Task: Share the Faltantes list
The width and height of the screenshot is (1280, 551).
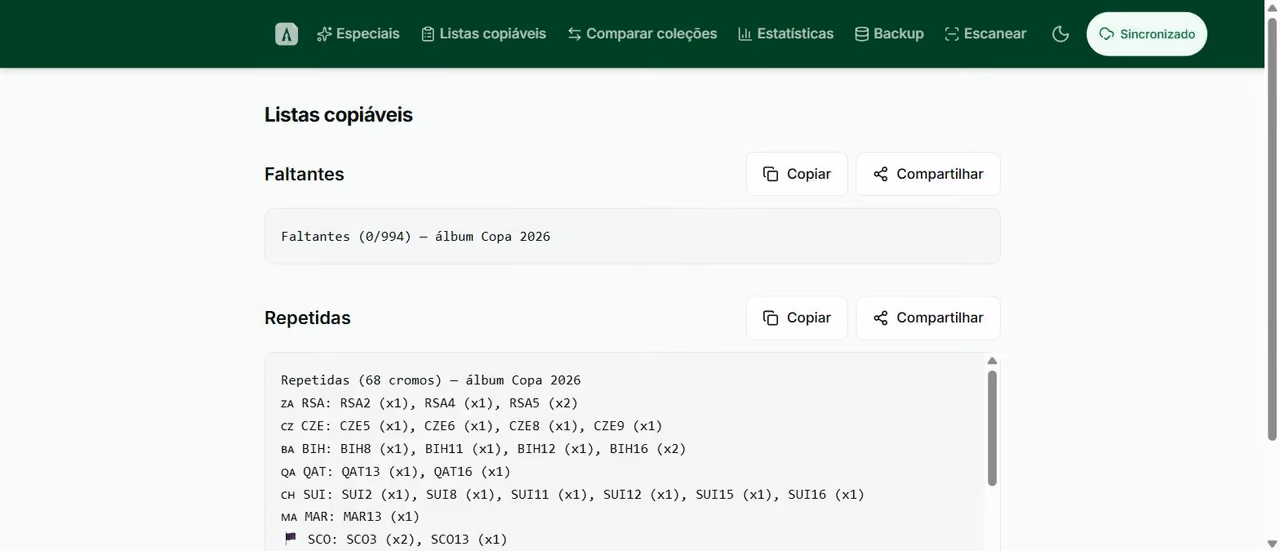Action: pyautogui.click(x=928, y=174)
